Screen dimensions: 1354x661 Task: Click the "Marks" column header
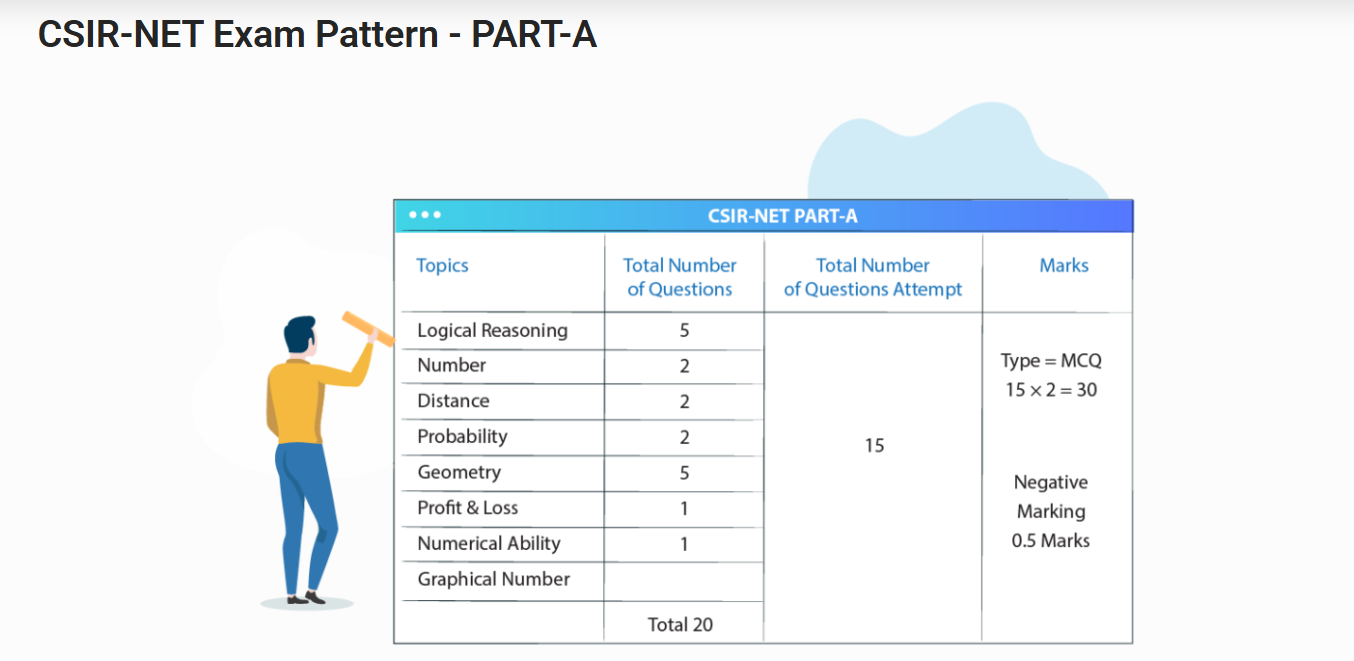coord(1064,265)
